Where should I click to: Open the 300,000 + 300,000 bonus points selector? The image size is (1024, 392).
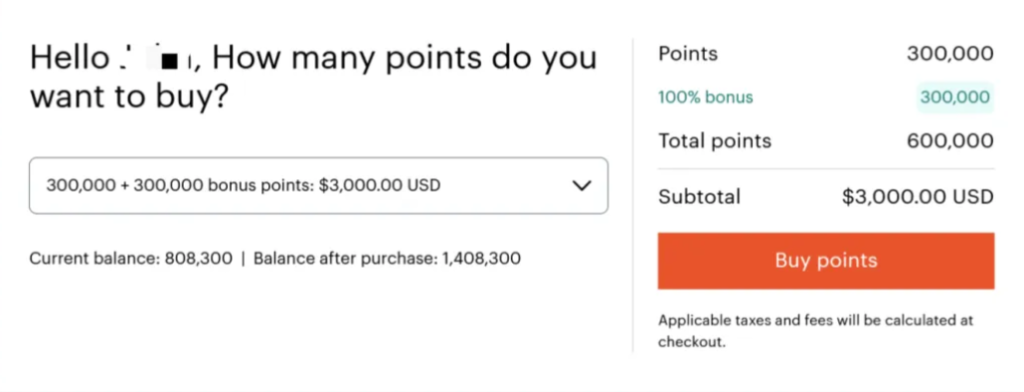319,186
